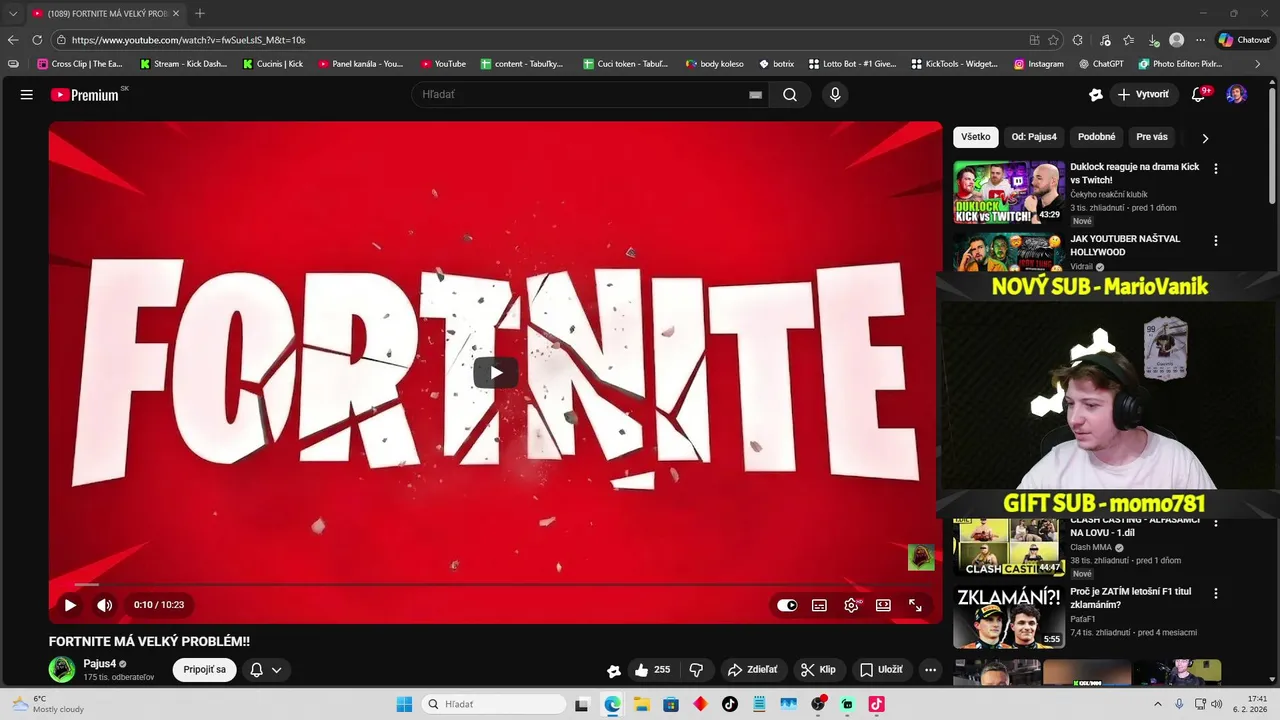Click the Vytvoriť create button
This screenshot has height=720, width=1280.
(x=1145, y=95)
